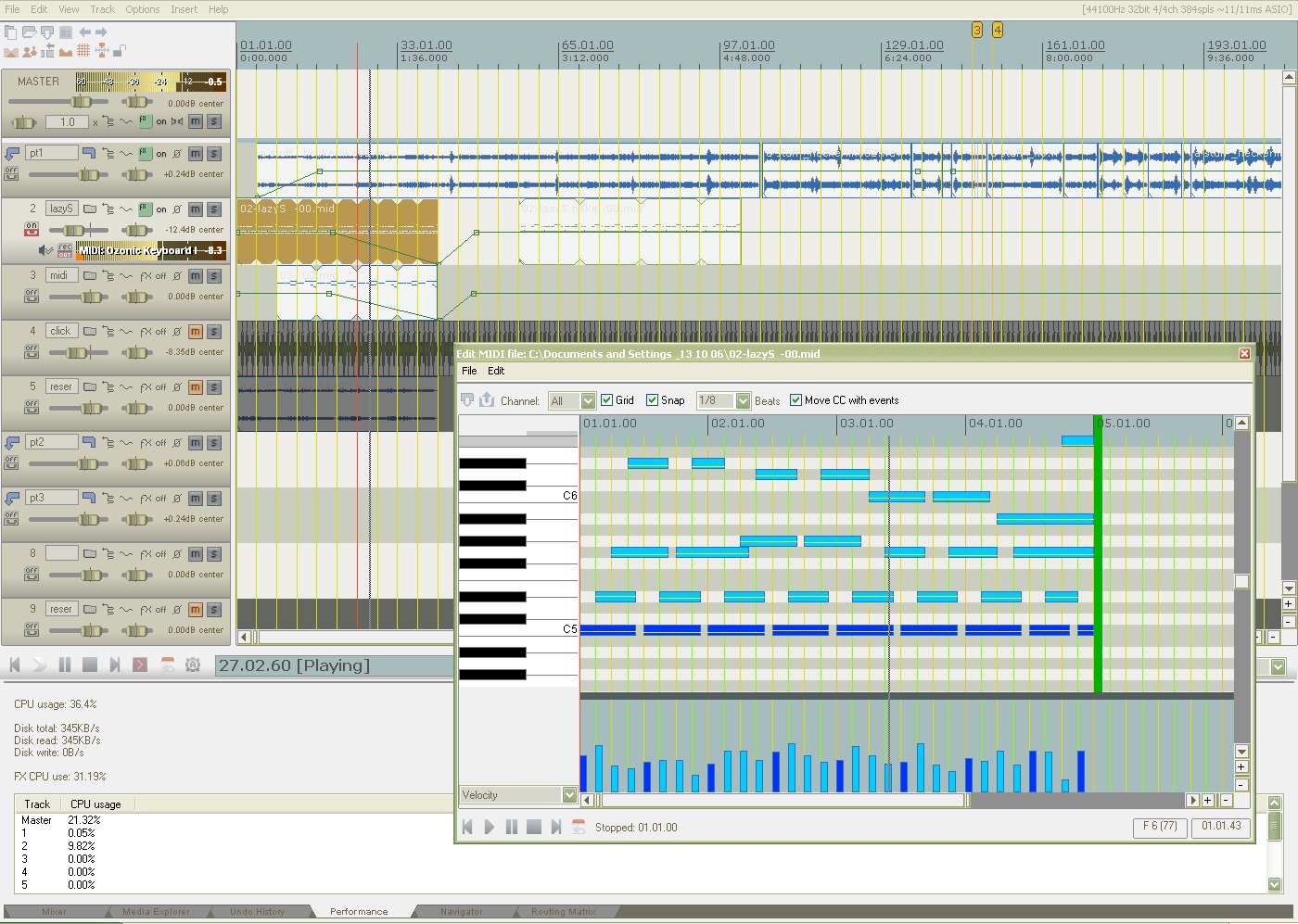The height and width of the screenshot is (924, 1298).
Task: Click the folder icon on click track
Action: 90,332
